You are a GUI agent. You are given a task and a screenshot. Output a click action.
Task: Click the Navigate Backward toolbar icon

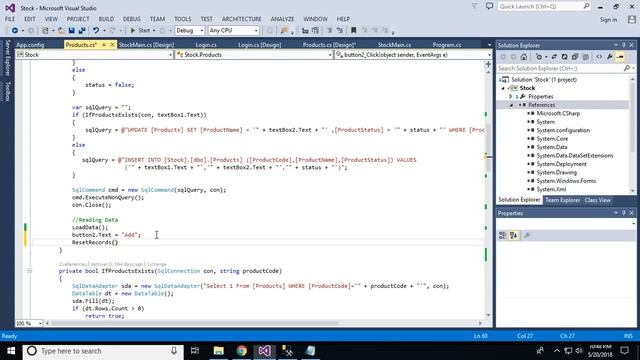pyautogui.click(x=15, y=31)
